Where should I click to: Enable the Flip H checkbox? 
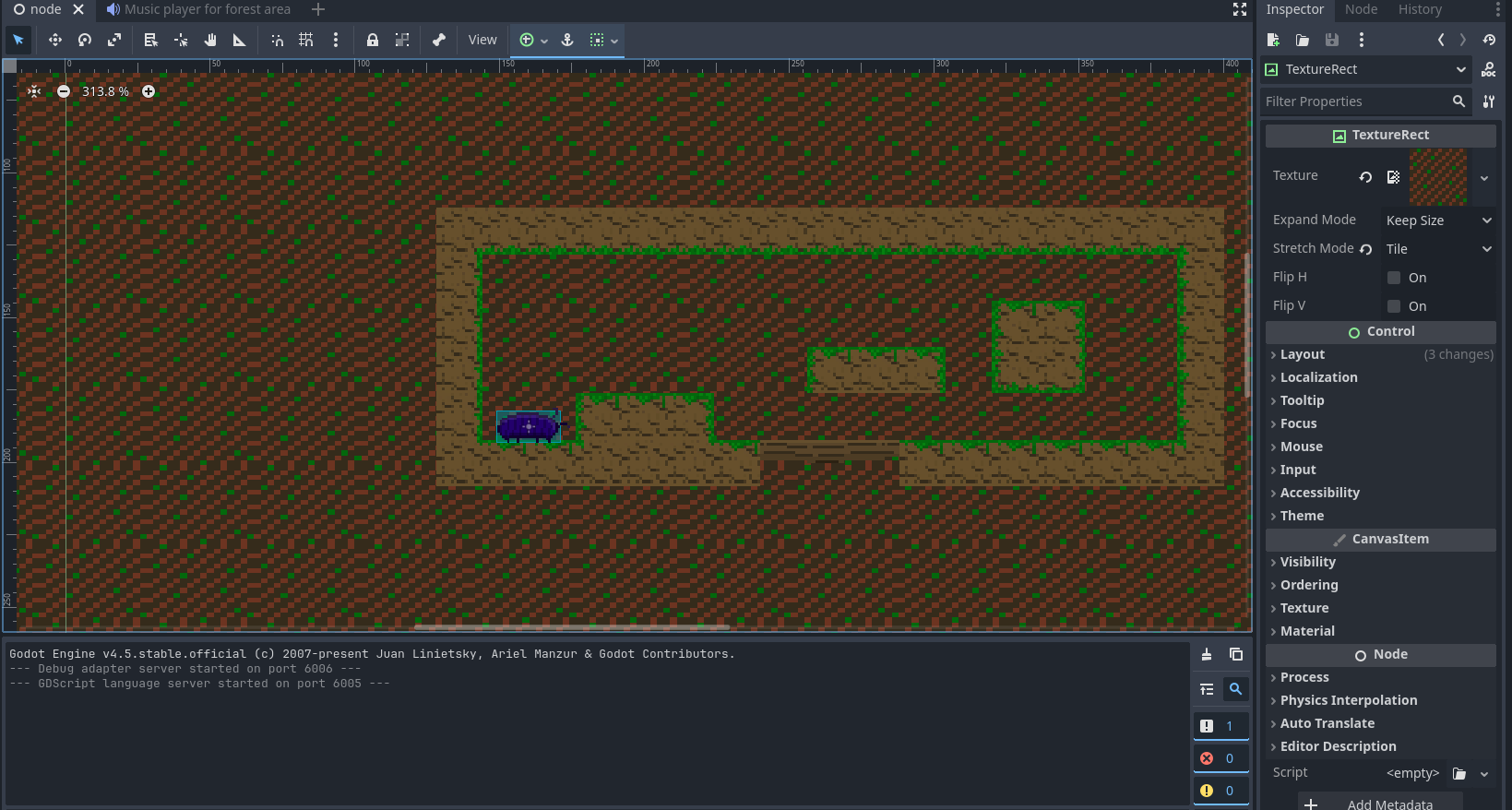click(1394, 278)
